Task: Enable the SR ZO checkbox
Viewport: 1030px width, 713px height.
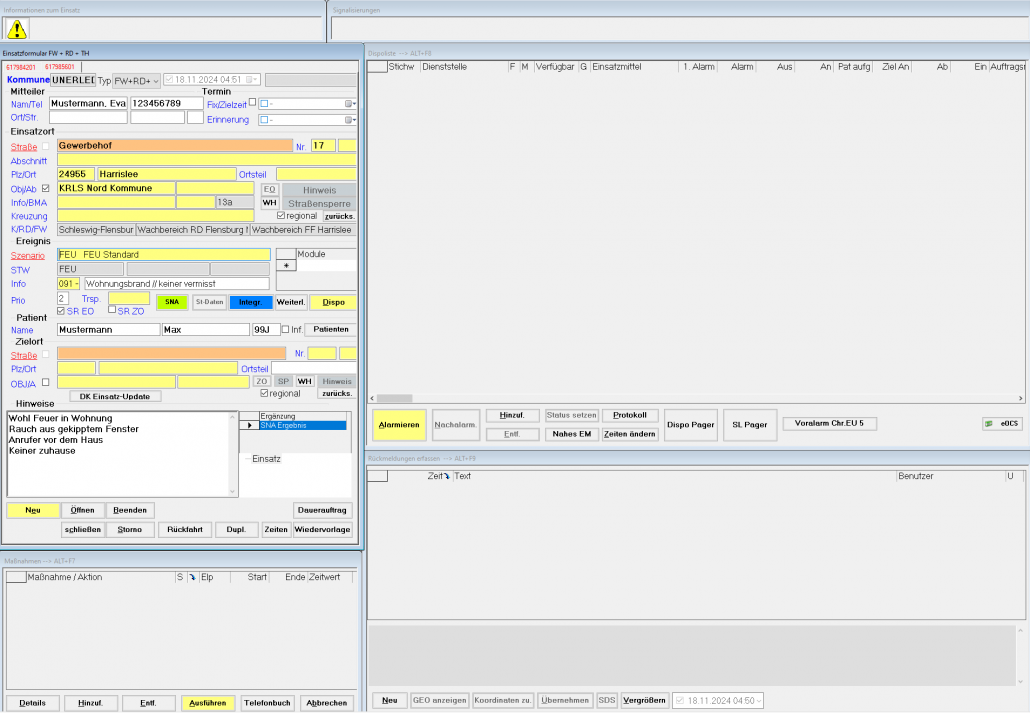Action: tap(112, 312)
